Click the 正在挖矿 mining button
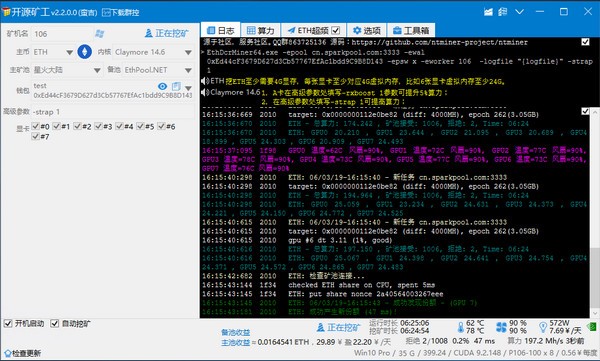The image size is (600, 361). click(166, 33)
